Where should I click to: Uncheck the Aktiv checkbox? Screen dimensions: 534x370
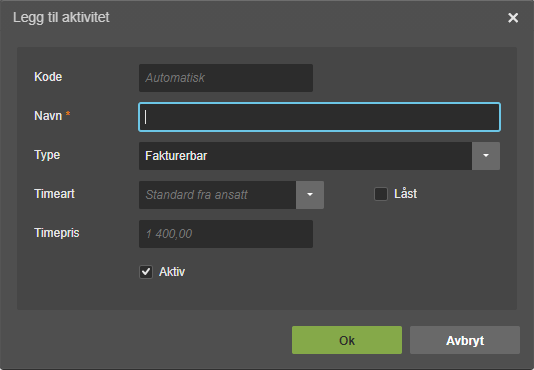click(x=146, y=272)
